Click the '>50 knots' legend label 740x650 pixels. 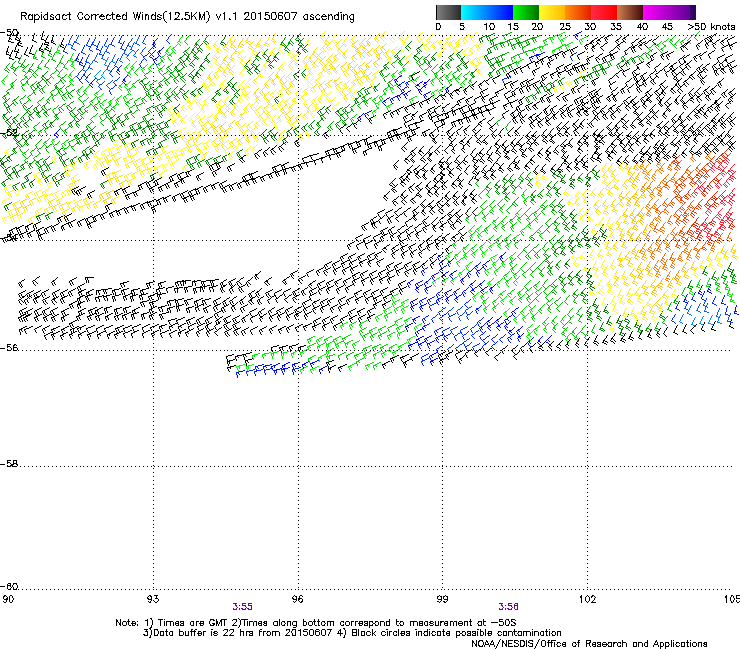point(711,27)
